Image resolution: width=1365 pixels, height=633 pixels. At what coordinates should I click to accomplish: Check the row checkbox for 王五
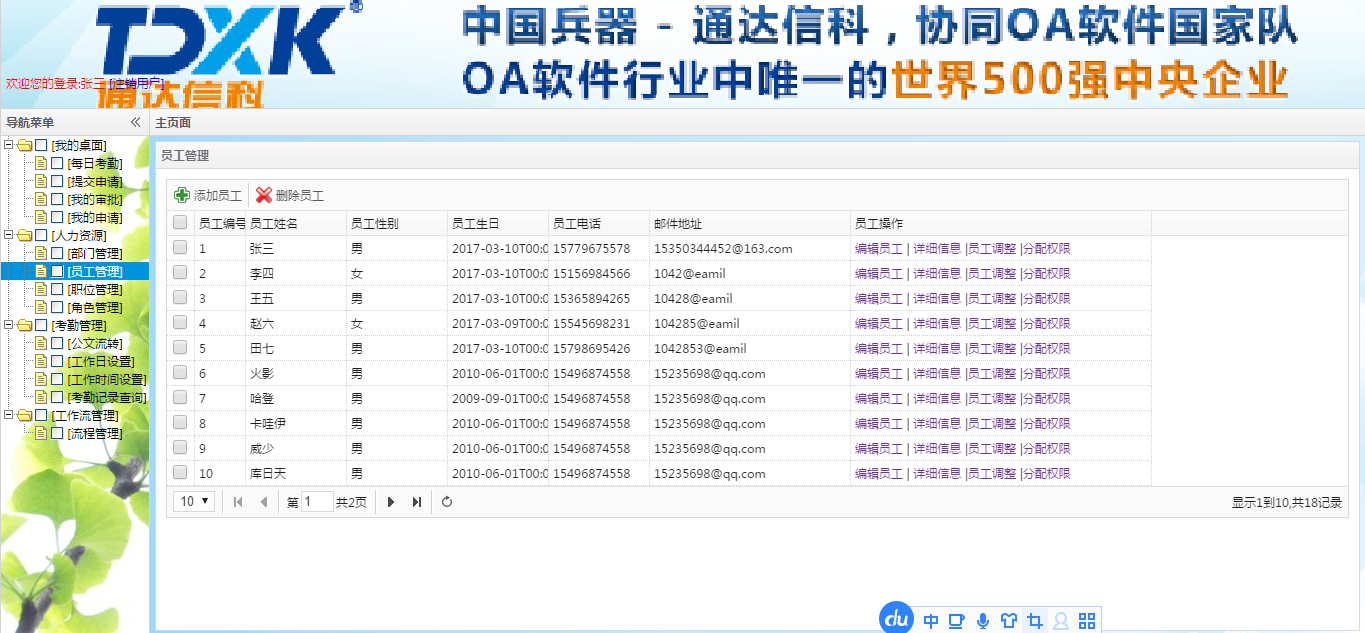180,298
